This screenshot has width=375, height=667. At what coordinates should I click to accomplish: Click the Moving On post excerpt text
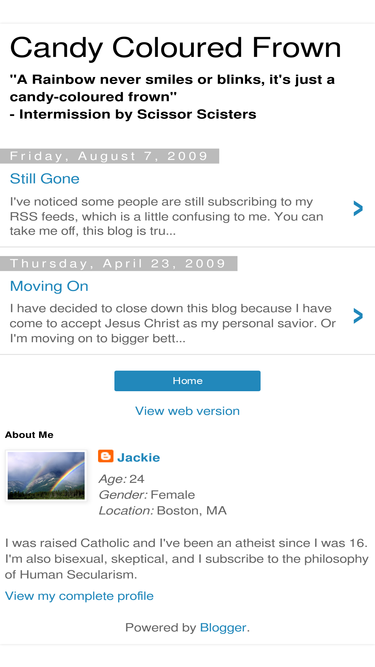[x=173, y=323]
